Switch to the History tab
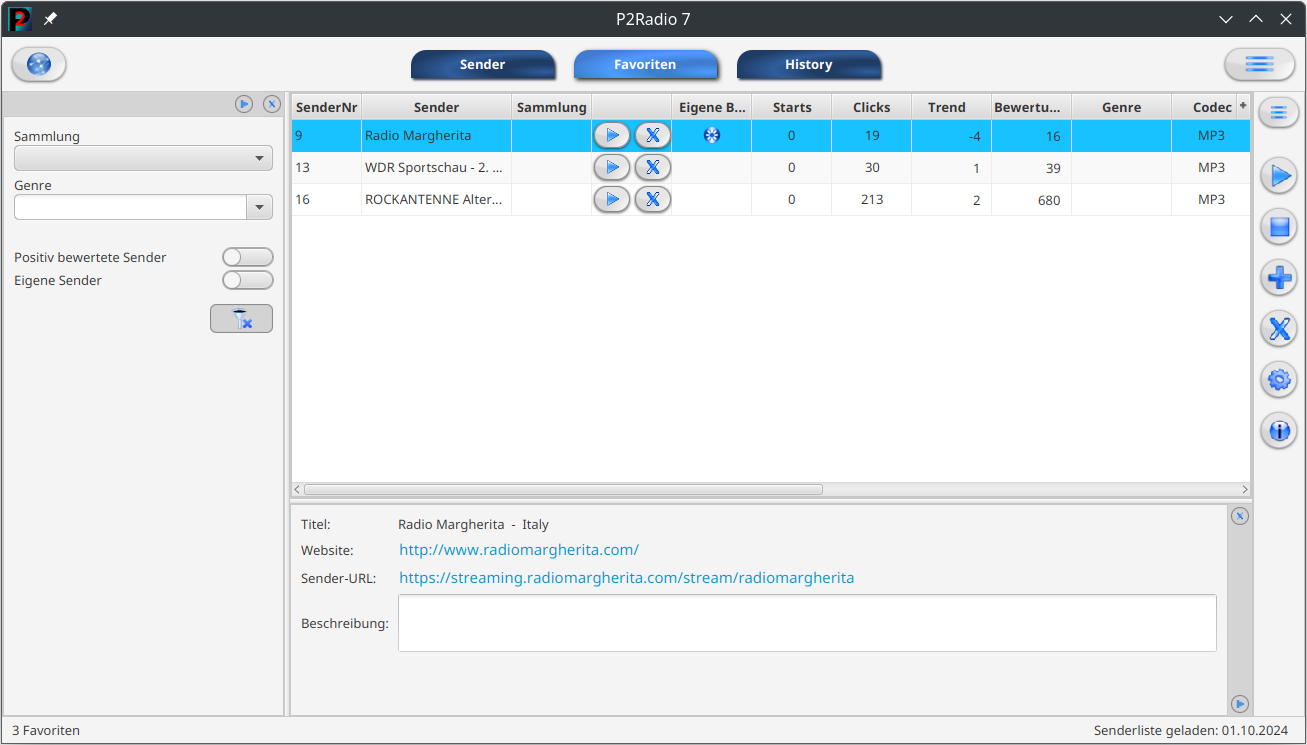The image size is (1307, 745). (809, 65)
